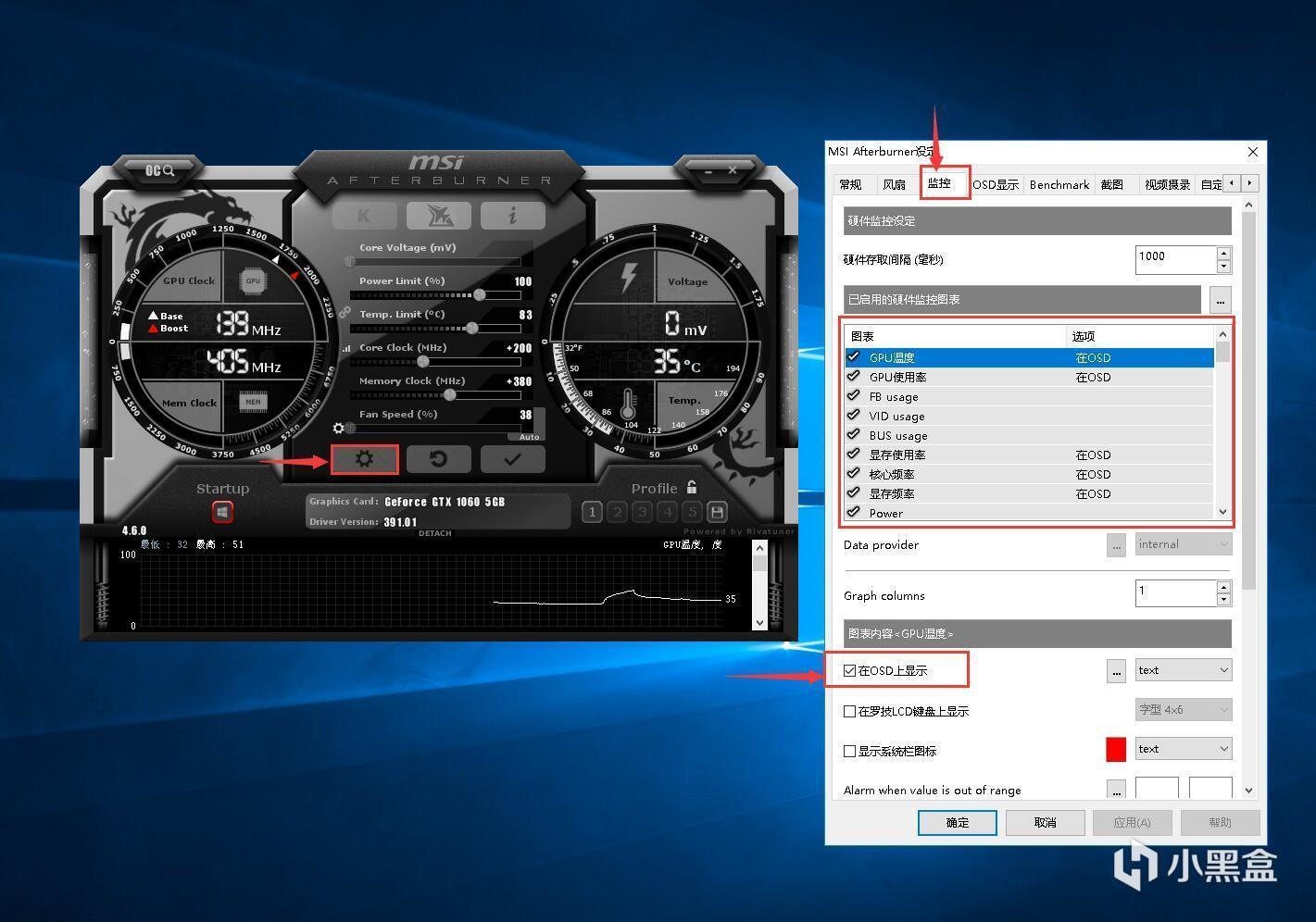
Task: Uncheck 在OSD上显示 checkbox
Action: pyautogui.click(x=849, y=670)
